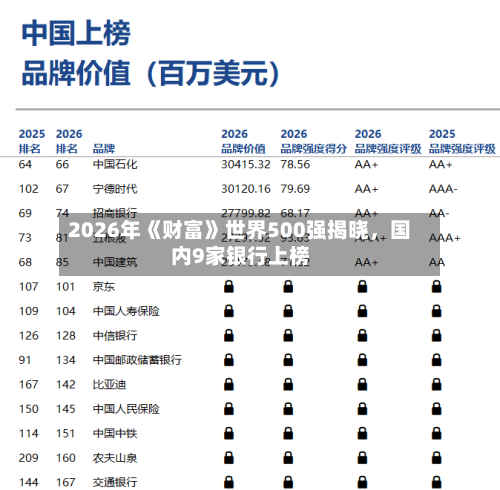Click the 2026 品牌强度得分 column header
Viewport: 500px width, 490px height.
tap(314, 141)
